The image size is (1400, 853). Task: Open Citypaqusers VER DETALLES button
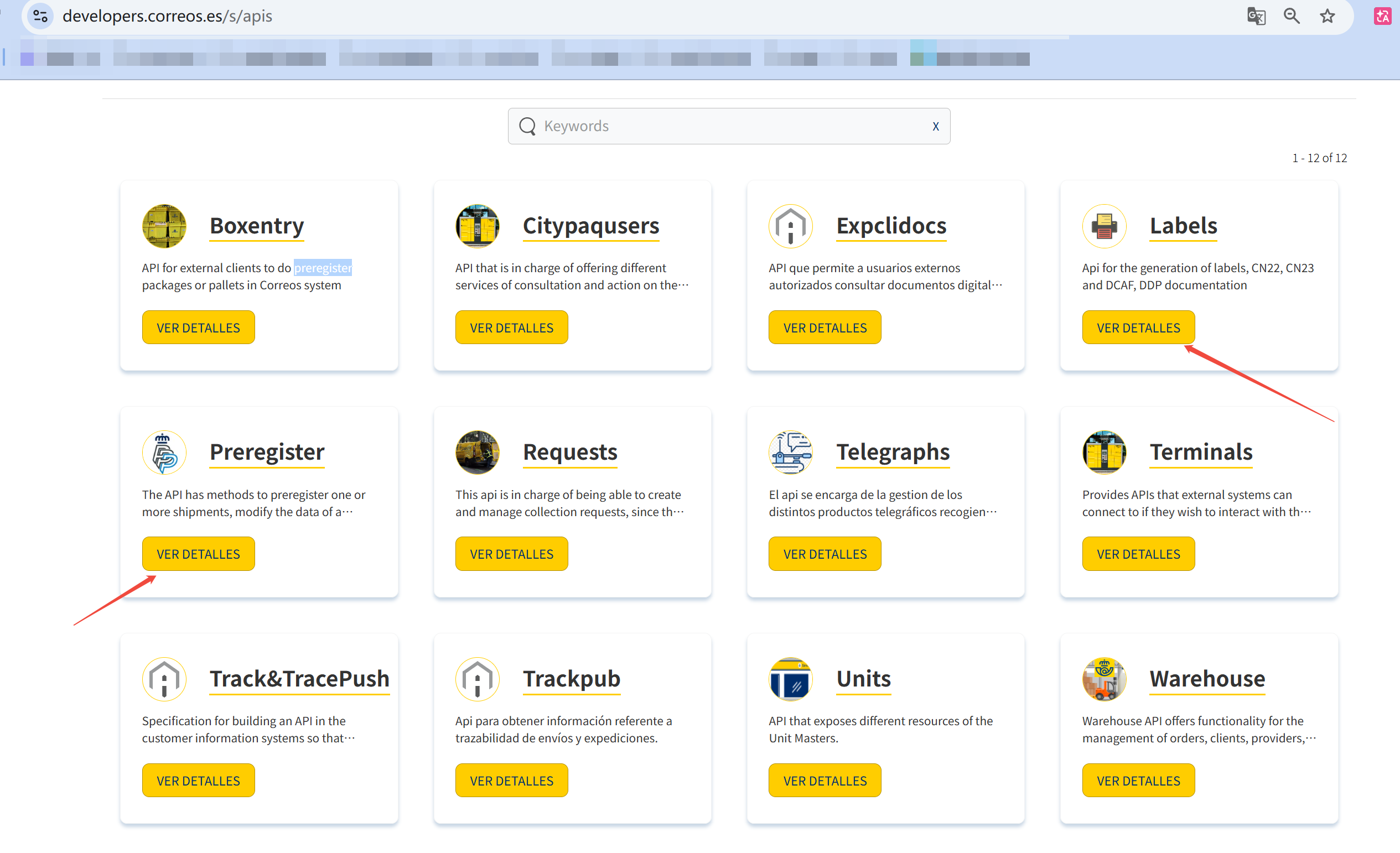pos(511,327)
